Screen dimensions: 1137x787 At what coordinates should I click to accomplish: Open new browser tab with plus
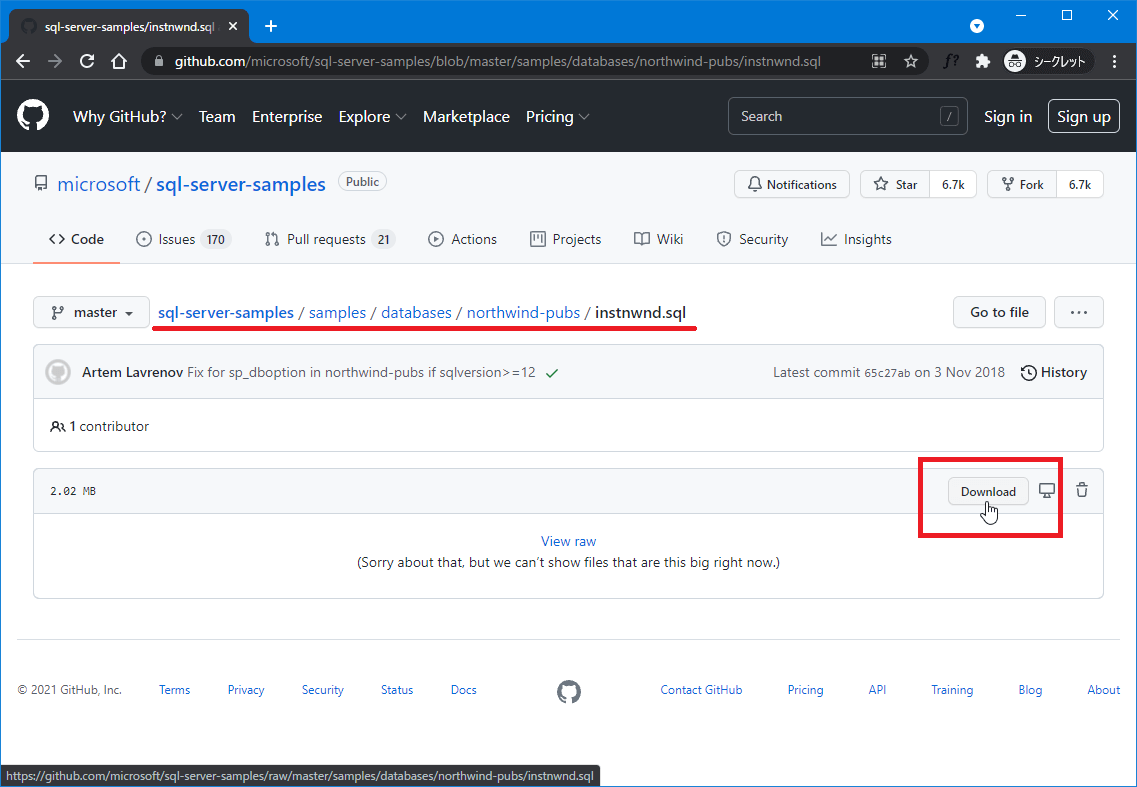click(x=270, y=26)
